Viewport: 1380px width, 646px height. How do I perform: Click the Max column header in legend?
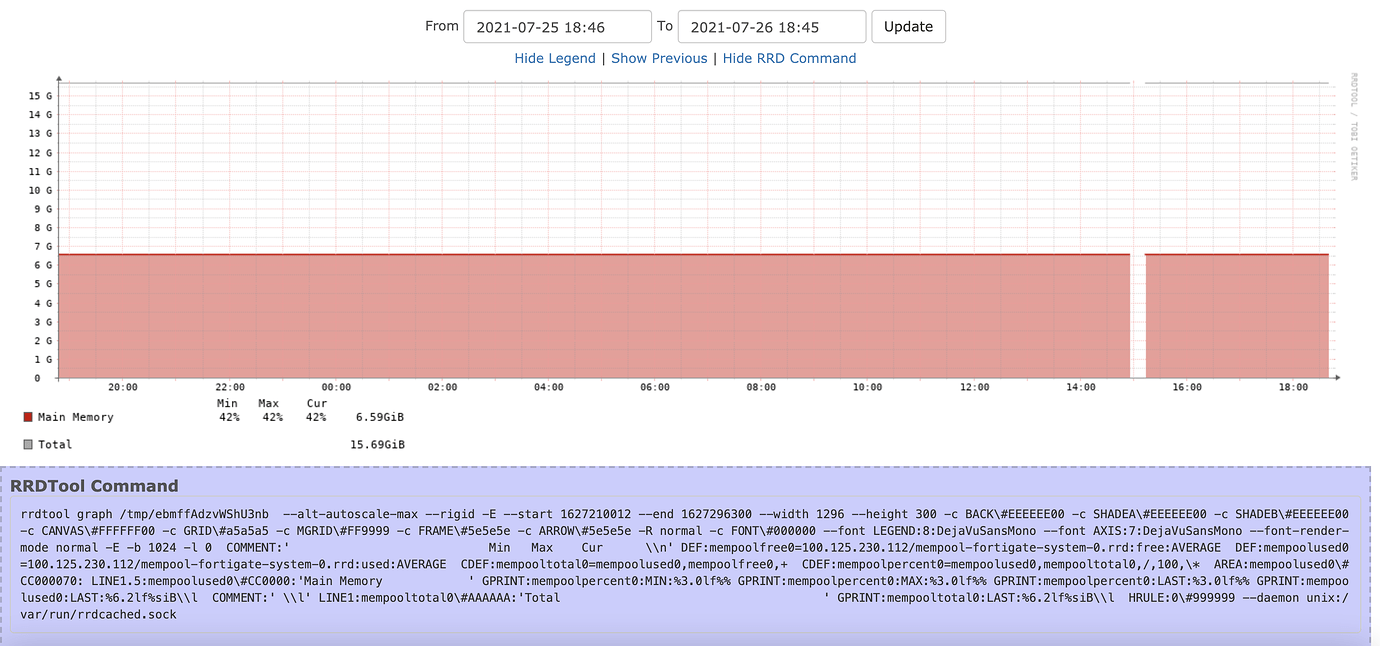click(268, 403)
